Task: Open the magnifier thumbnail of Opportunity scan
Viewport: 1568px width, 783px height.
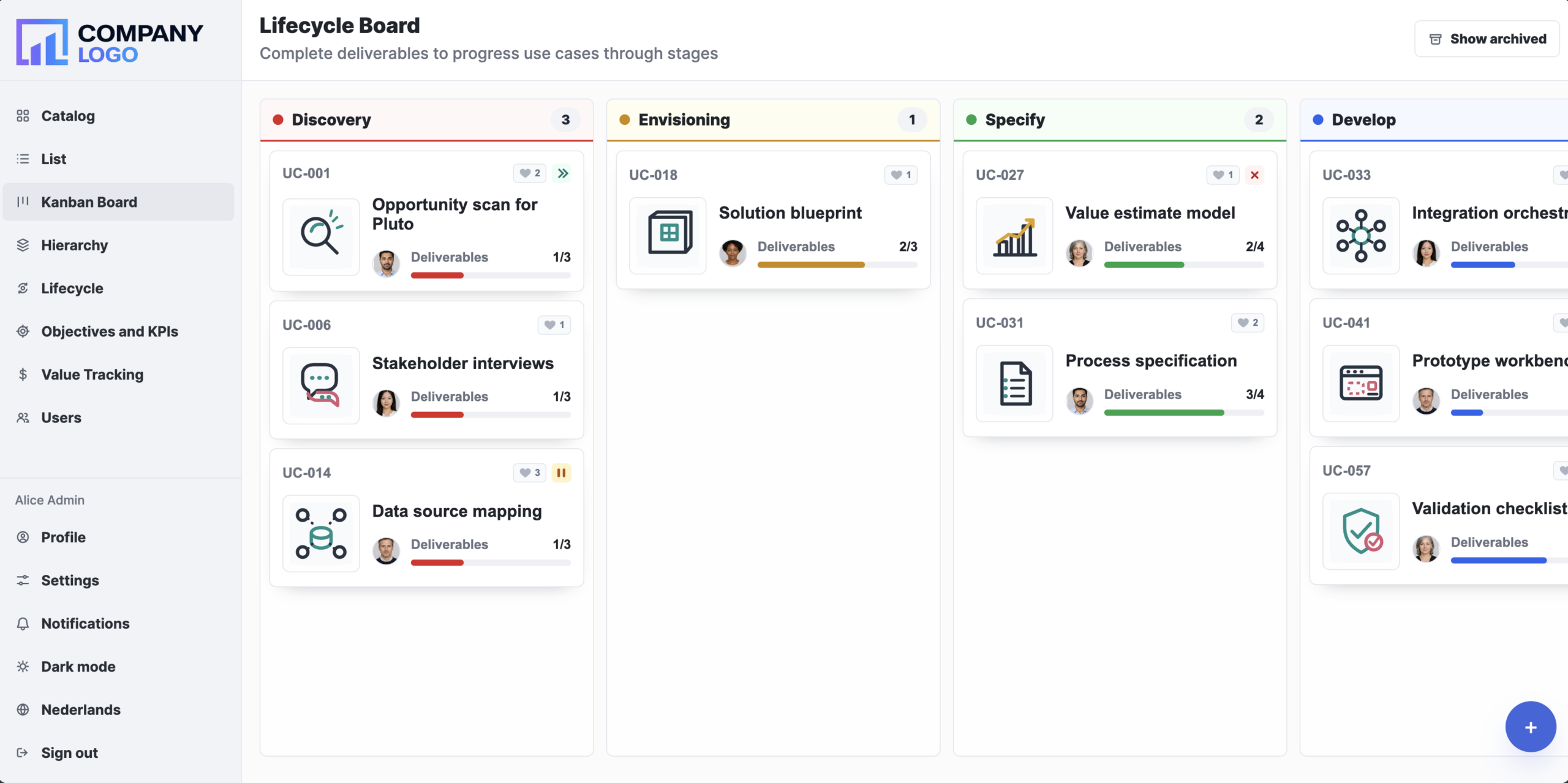Action: 321,236
